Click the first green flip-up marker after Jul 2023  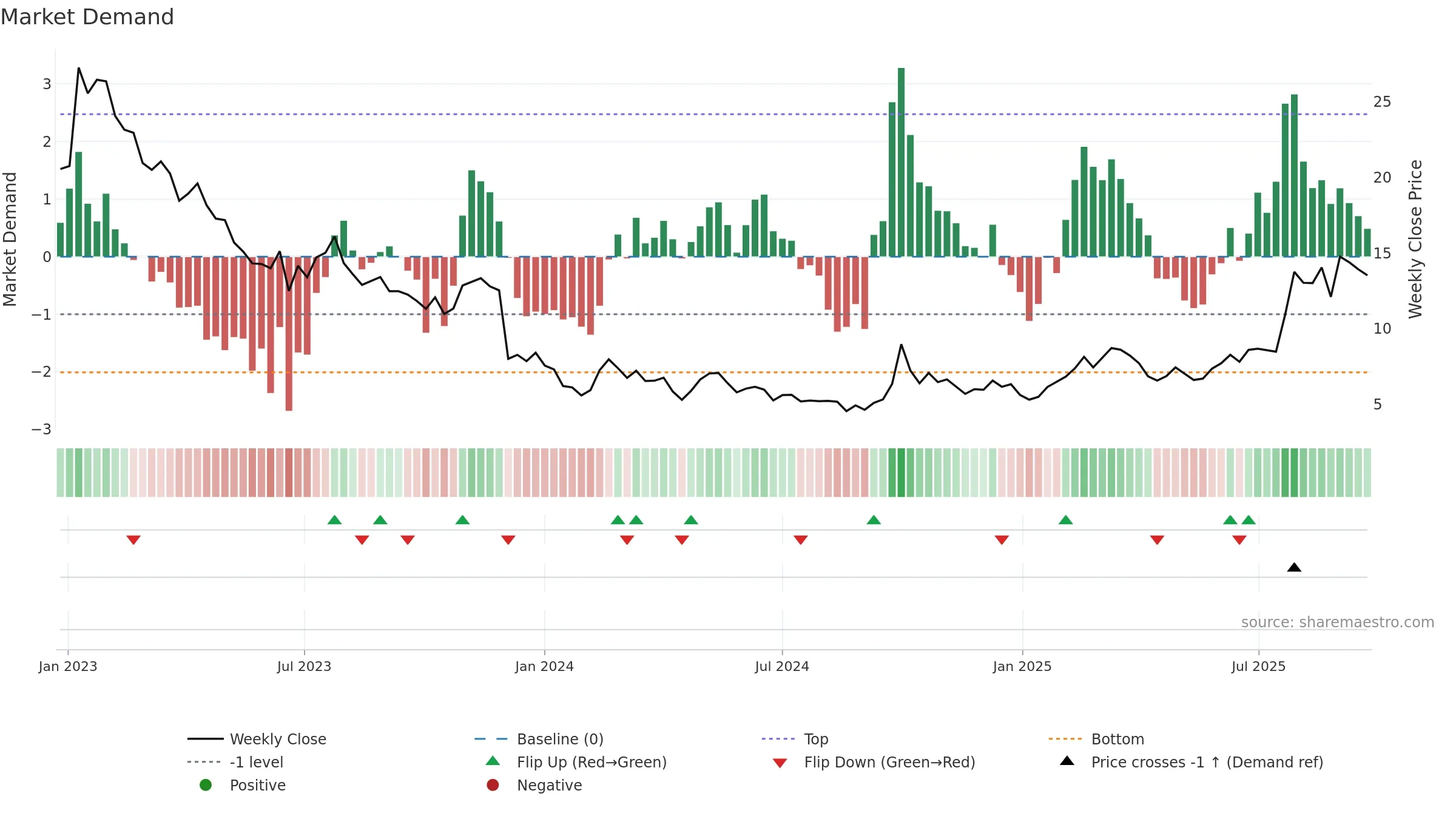tap(334, 520)
